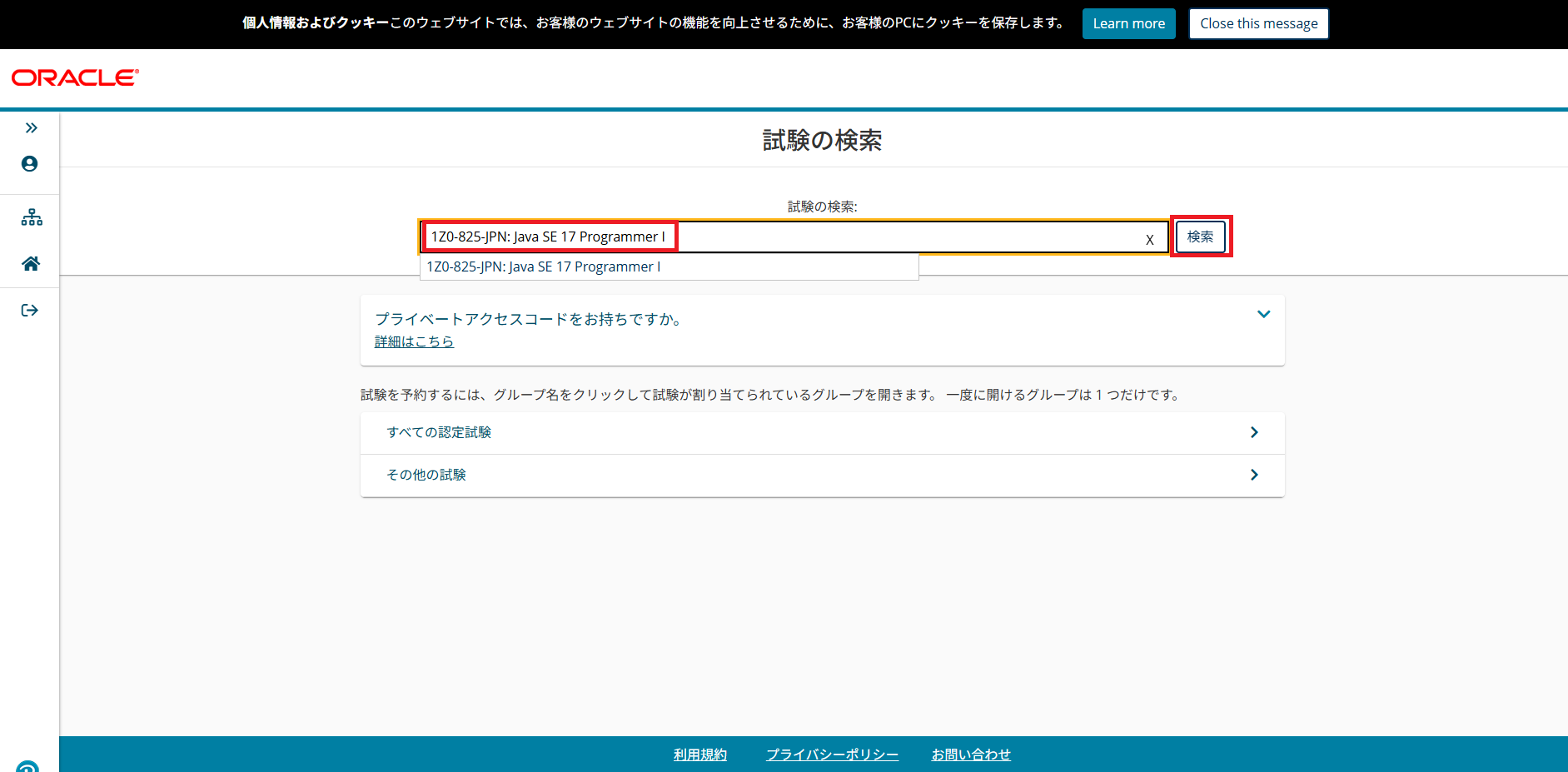
Task: Click the 検索 search button
Action: point(1200,237)
